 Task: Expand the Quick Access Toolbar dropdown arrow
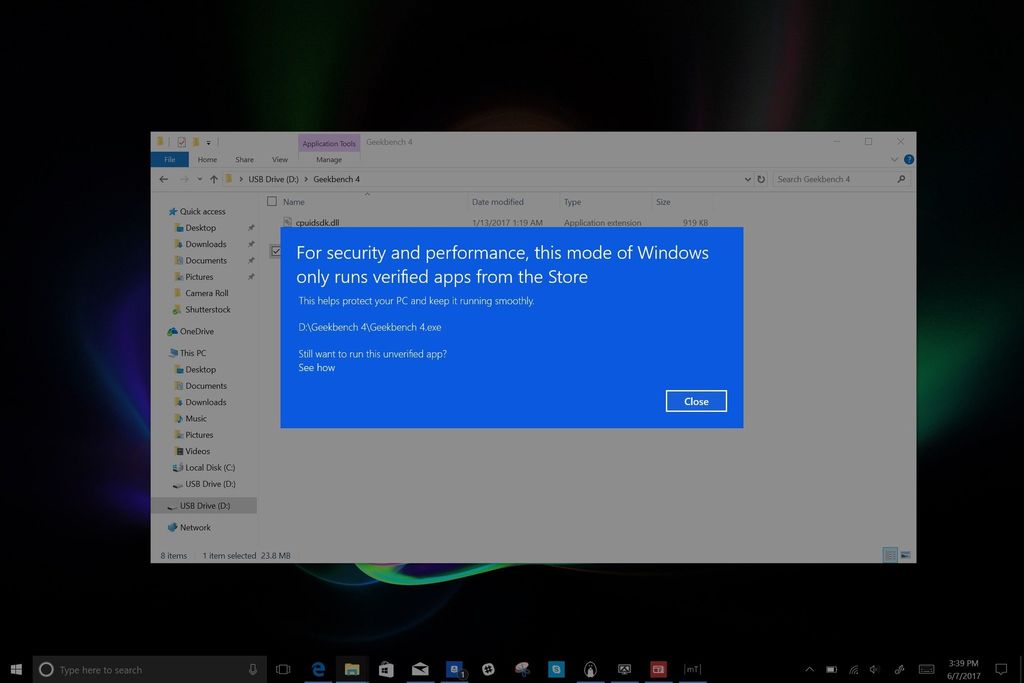(x=208, y=142)
